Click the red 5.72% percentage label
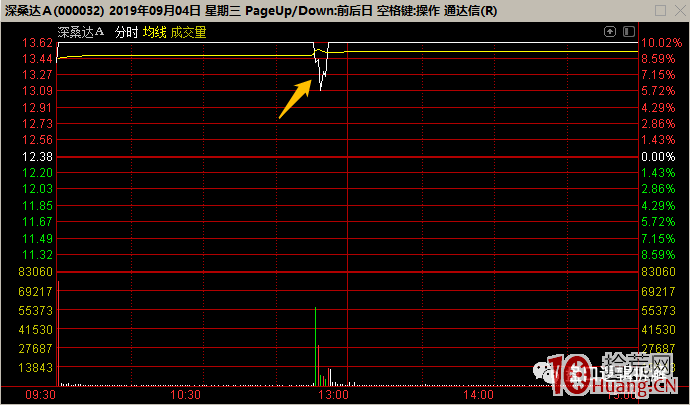 click(658, 91)
